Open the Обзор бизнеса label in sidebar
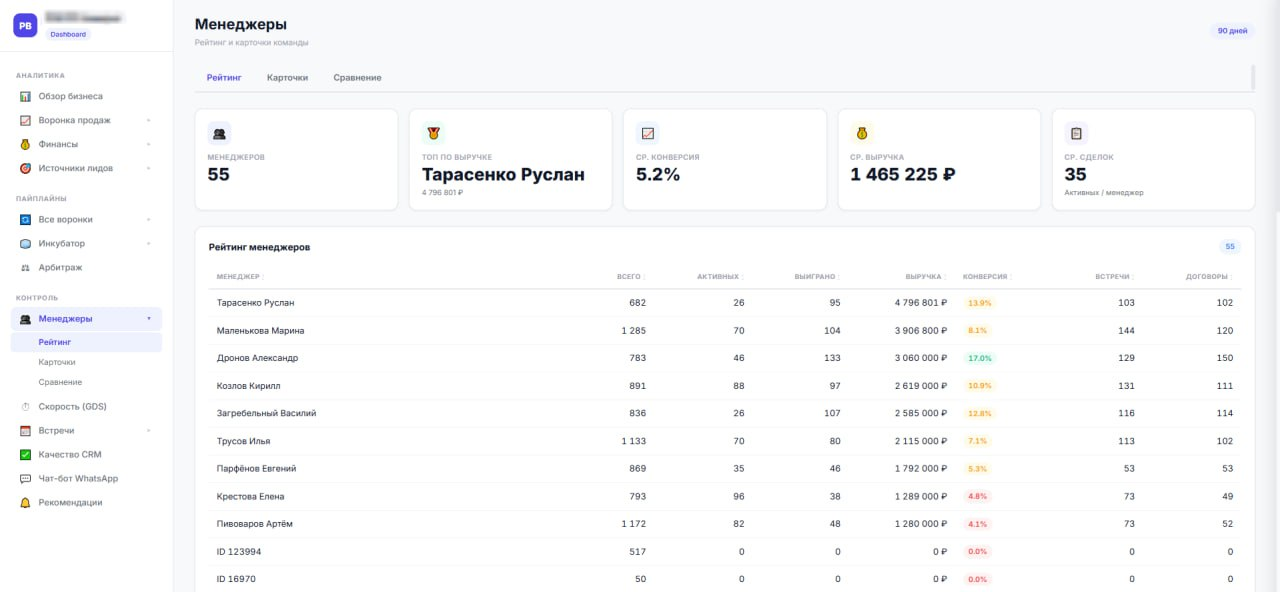Image resolution: width=1280 pixels, height=592 pixels. [70, 96]
